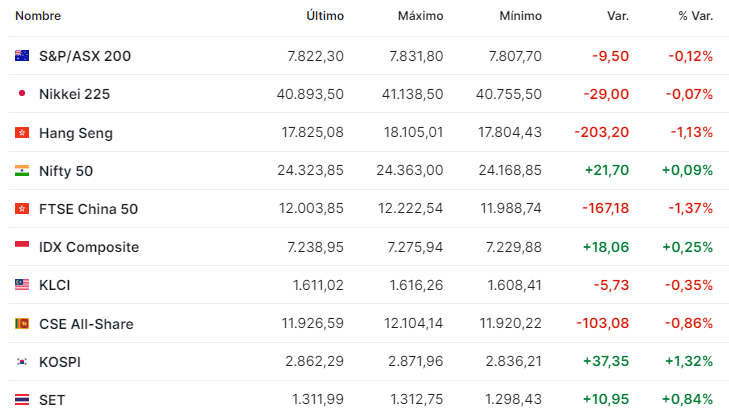The image size is (729, 416).
Task: Open the Nikkei 225 index page
Action: (74, 94)
